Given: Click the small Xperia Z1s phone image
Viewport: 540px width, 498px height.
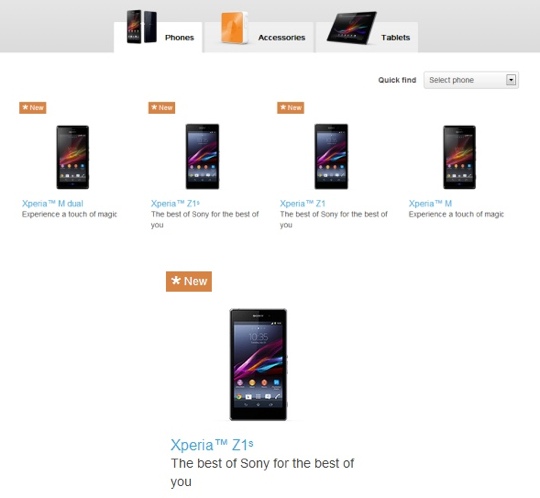Looking at the screenshot, I should click(x=202, y=156).
